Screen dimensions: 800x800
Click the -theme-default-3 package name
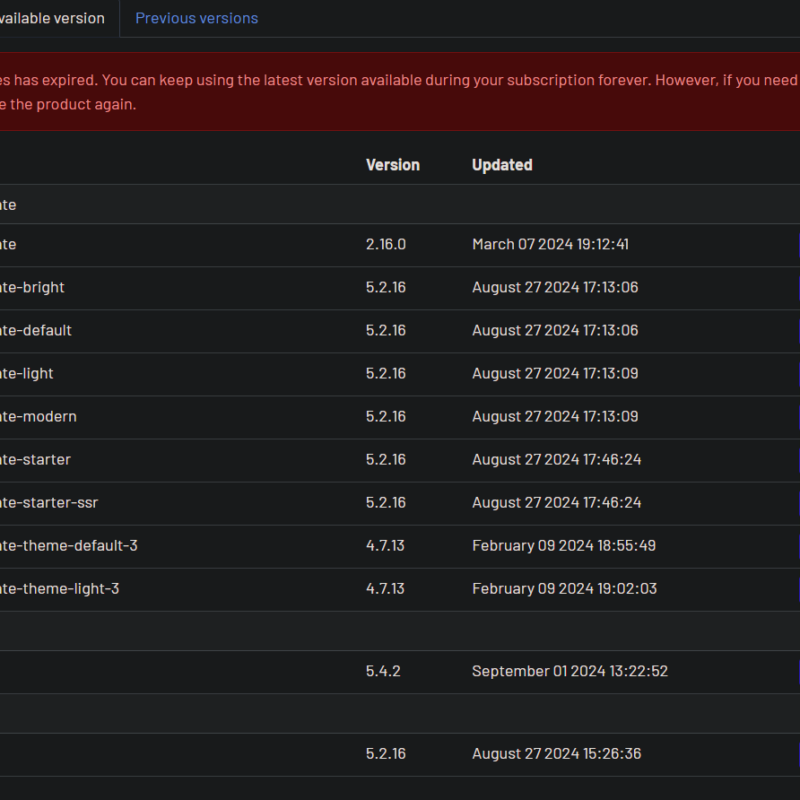click(x=62, y=546)
